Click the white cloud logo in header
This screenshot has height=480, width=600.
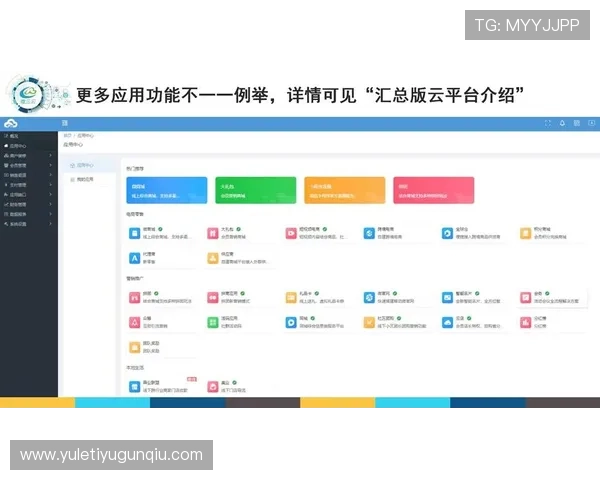point(10,124)
